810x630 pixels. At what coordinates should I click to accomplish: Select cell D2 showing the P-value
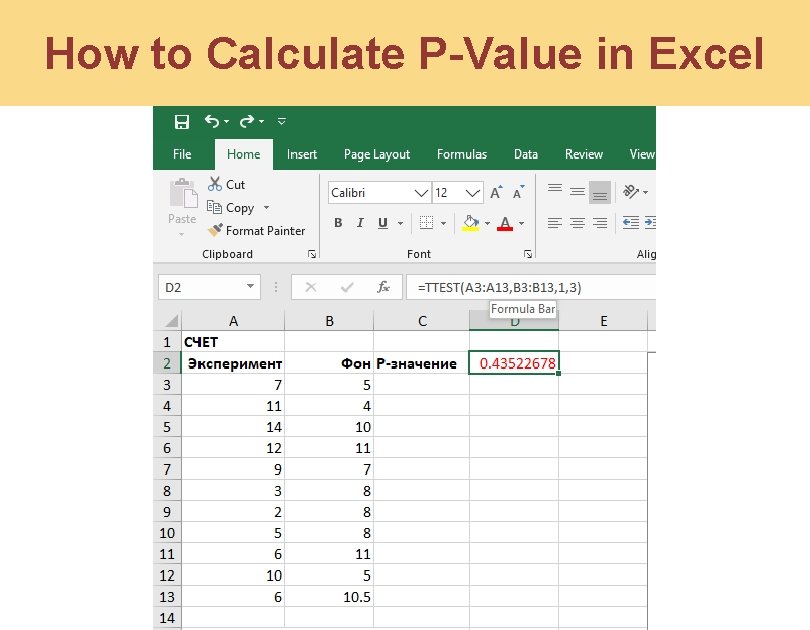513,362
